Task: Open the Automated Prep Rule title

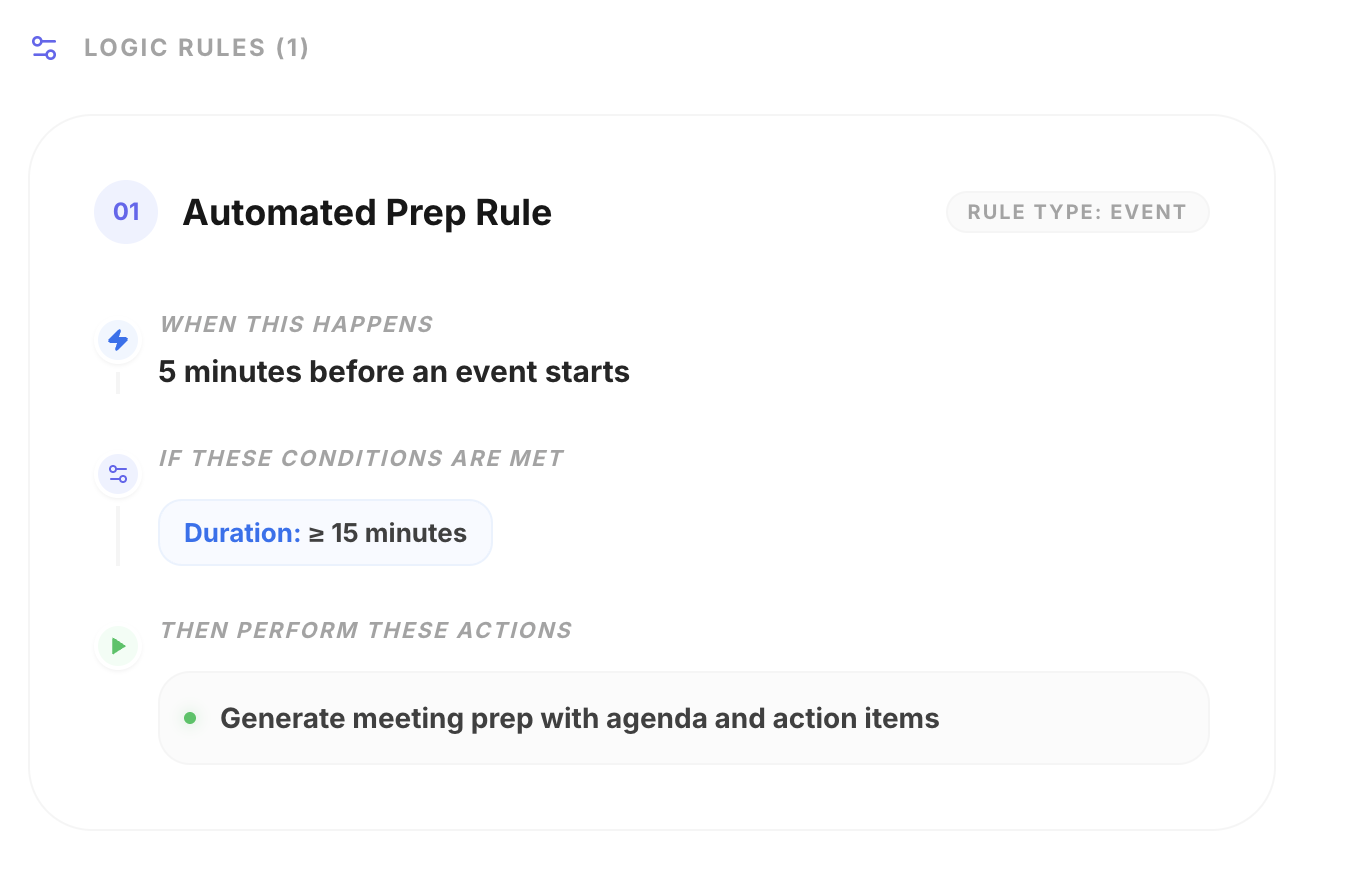Action: point(367,213)
